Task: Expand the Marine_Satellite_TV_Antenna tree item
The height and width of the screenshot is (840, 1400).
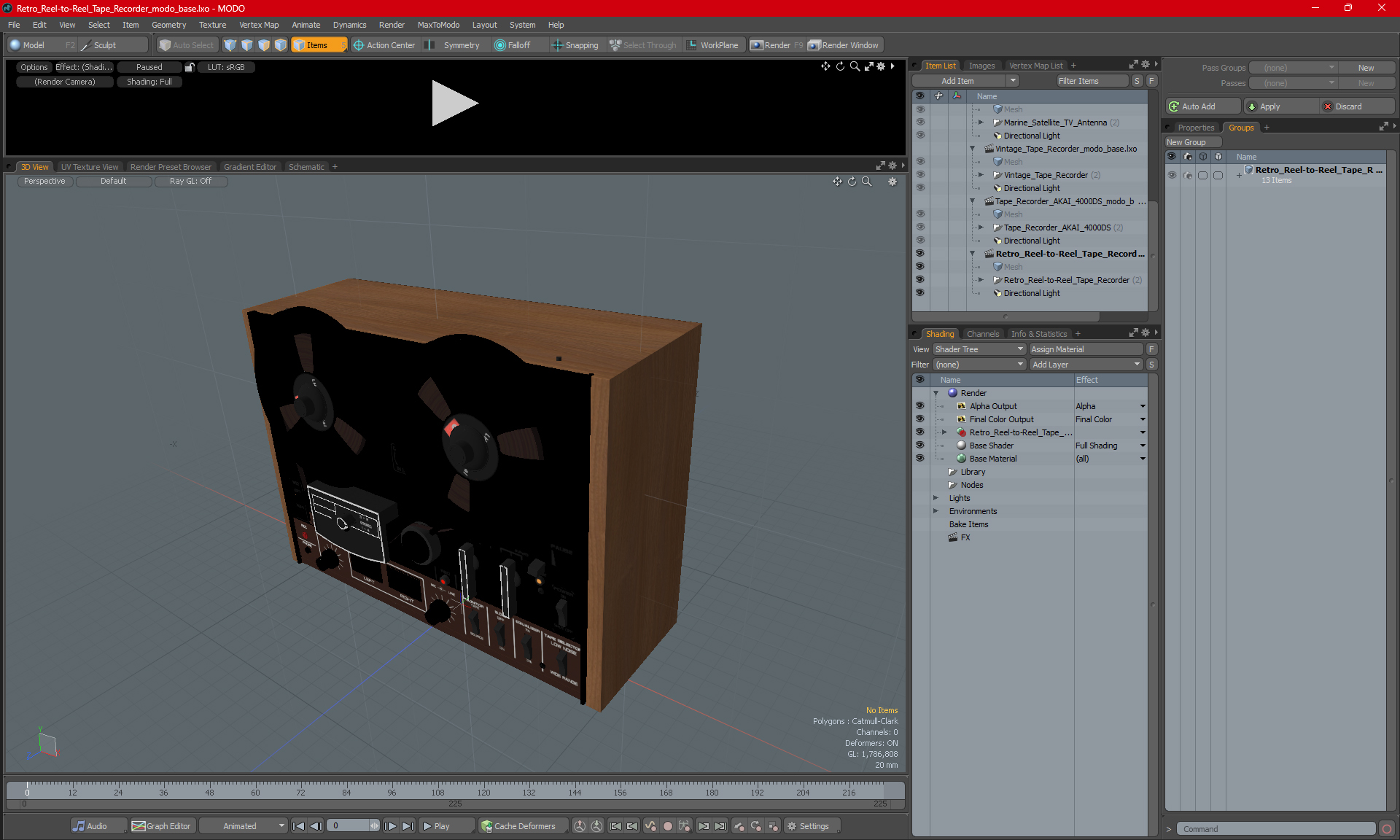Action: coord(981,122)
